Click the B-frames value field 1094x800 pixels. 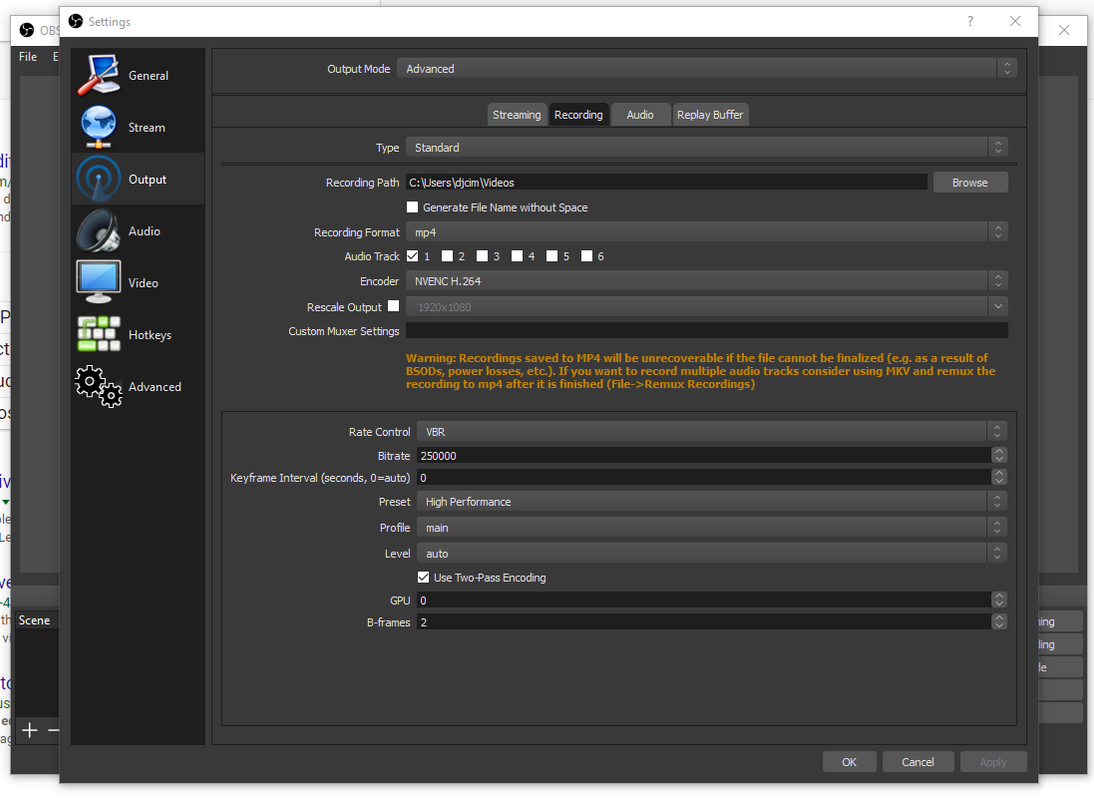pos(703,621)
